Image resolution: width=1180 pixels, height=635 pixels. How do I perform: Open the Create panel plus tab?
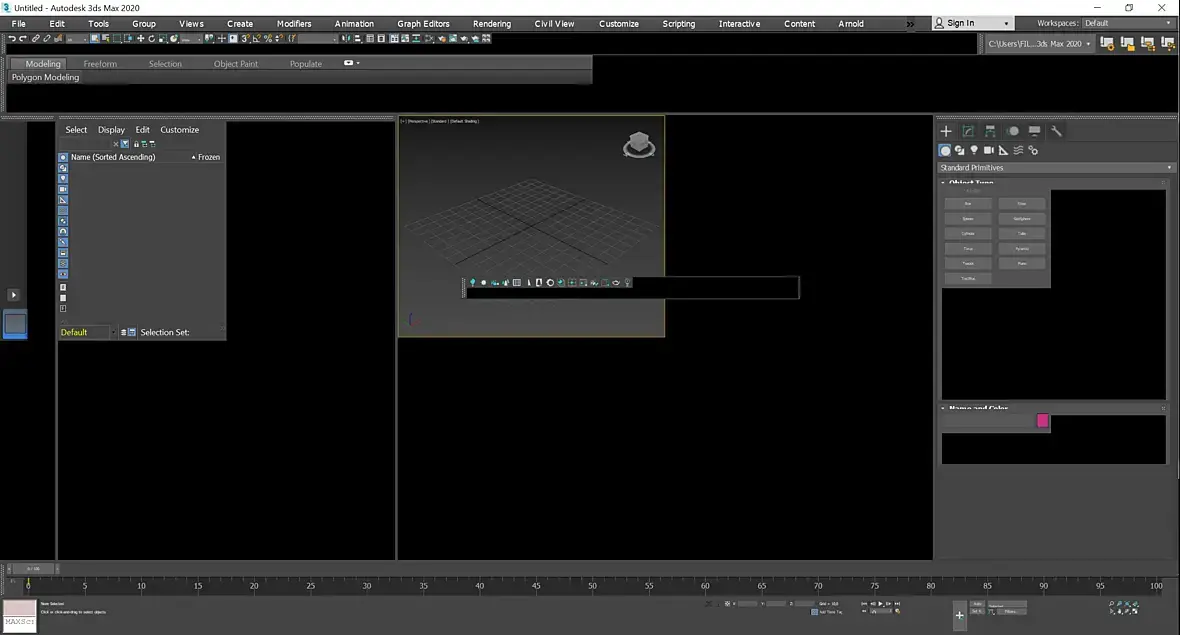[x=946, y=131]
